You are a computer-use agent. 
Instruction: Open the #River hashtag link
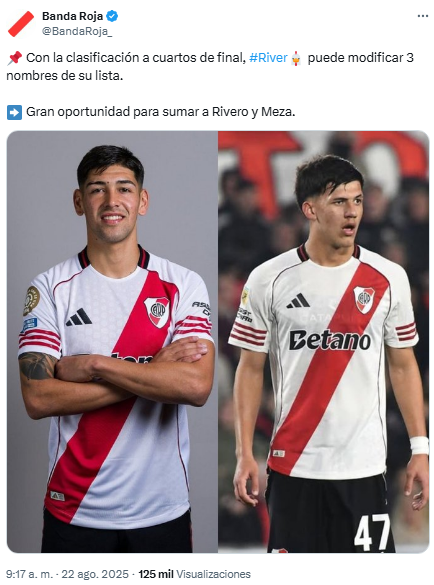(268, 58)
